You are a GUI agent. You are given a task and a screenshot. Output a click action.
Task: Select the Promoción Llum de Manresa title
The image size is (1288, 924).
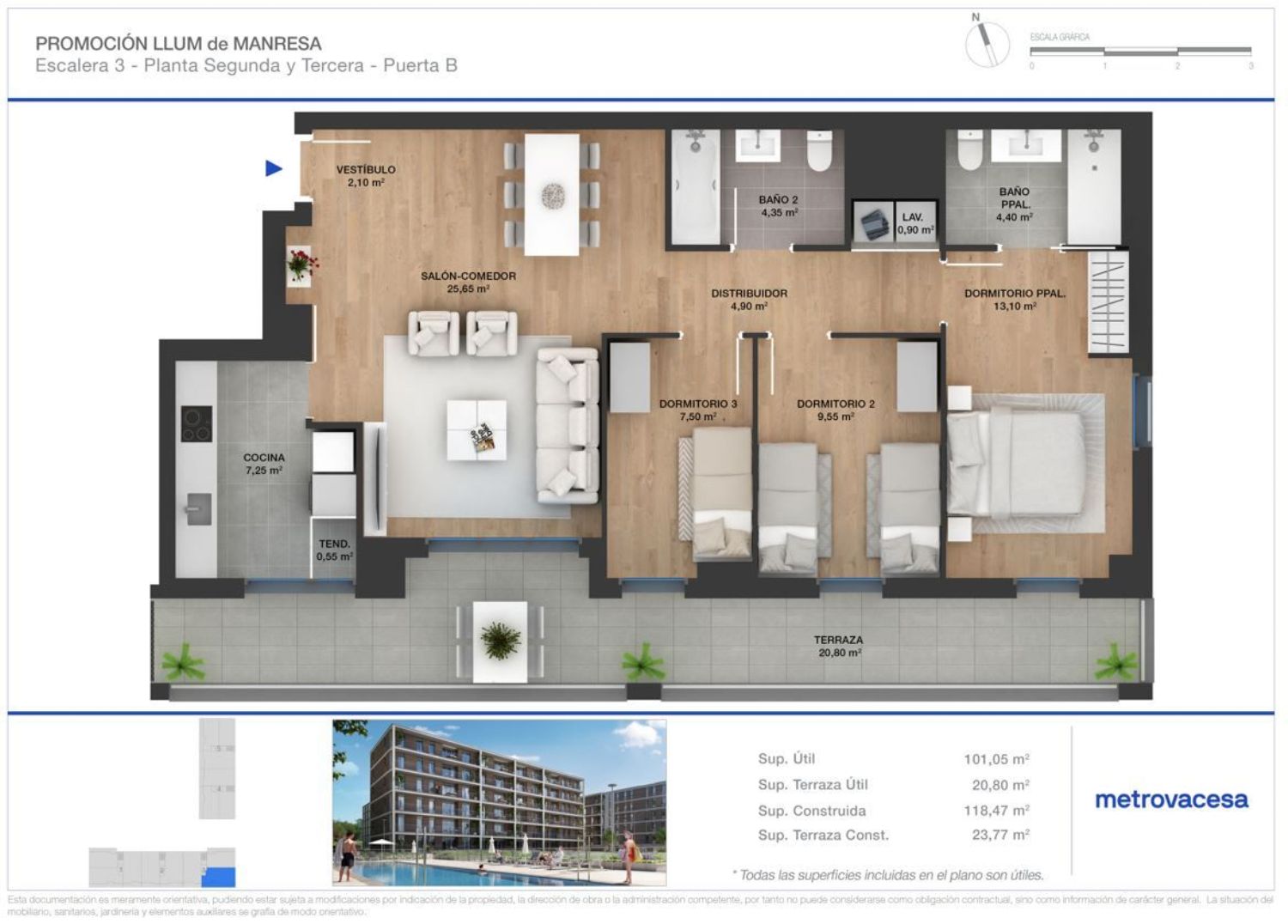click(179, 44)
